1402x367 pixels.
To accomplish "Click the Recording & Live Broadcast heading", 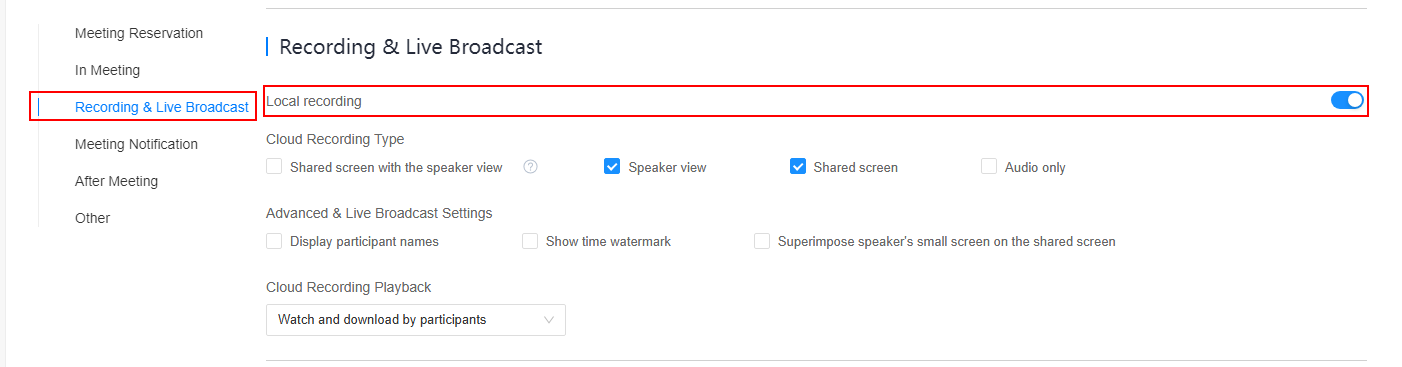I will 411,46.
